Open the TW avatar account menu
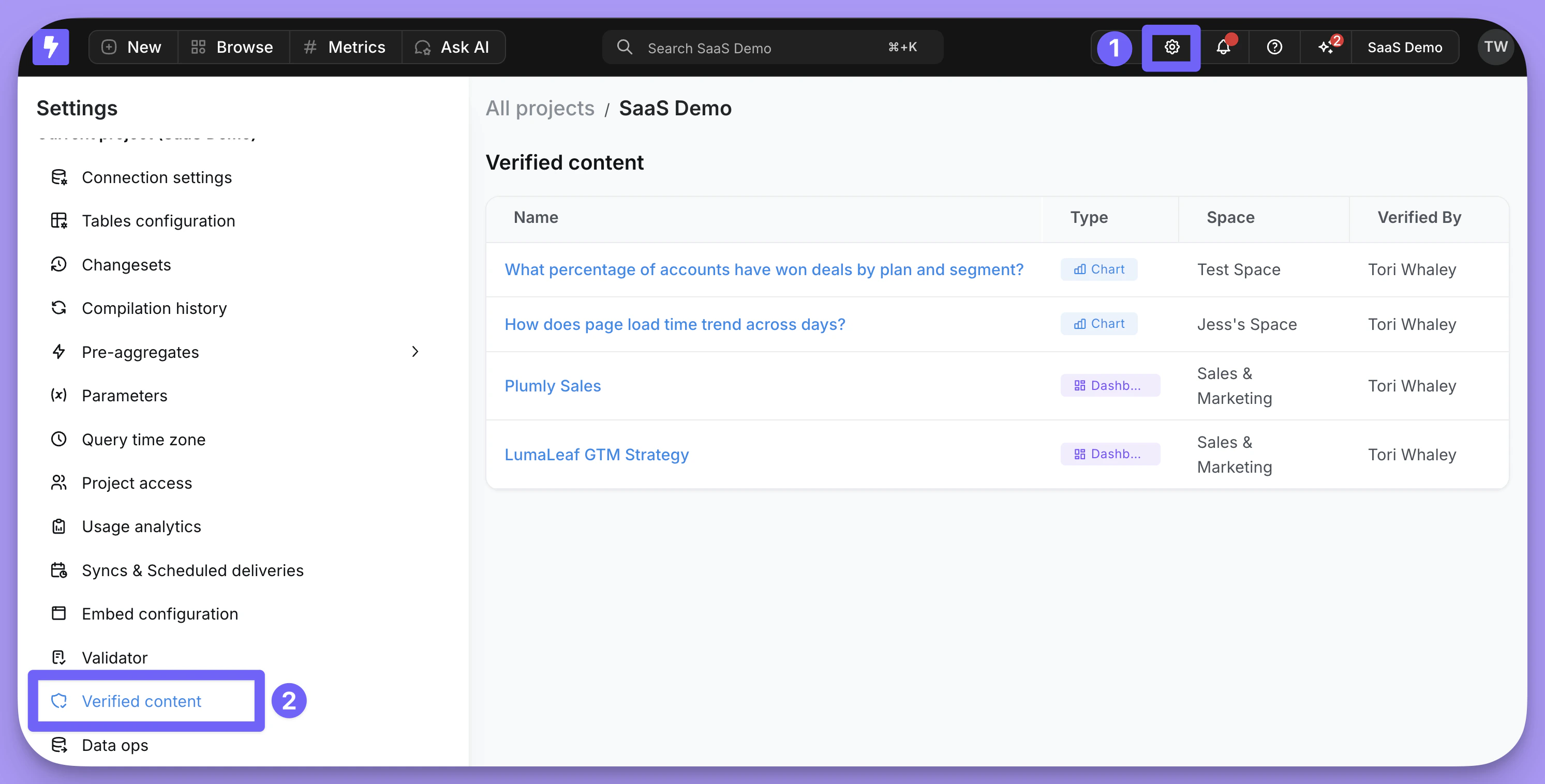 (x=1495, y=47)
